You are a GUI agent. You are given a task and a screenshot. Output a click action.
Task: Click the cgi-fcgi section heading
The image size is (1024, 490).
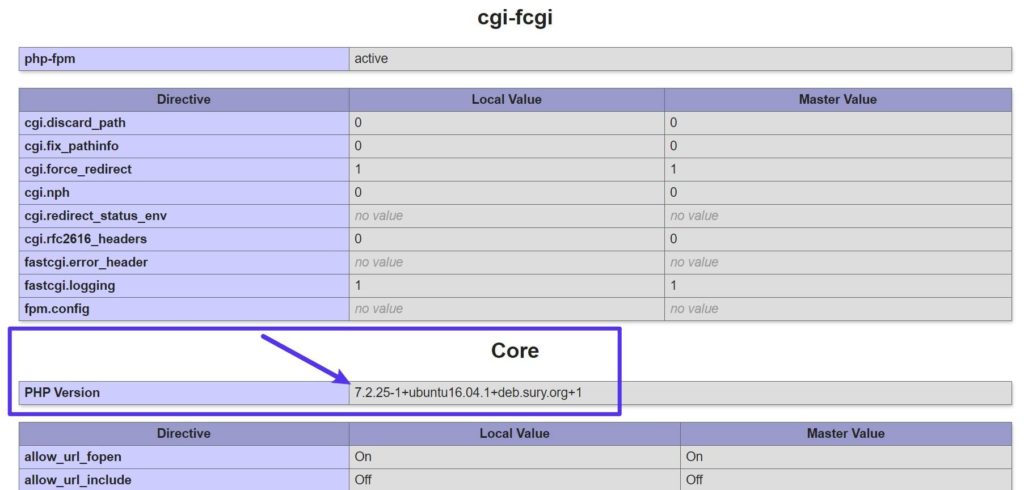click(515, 17)
